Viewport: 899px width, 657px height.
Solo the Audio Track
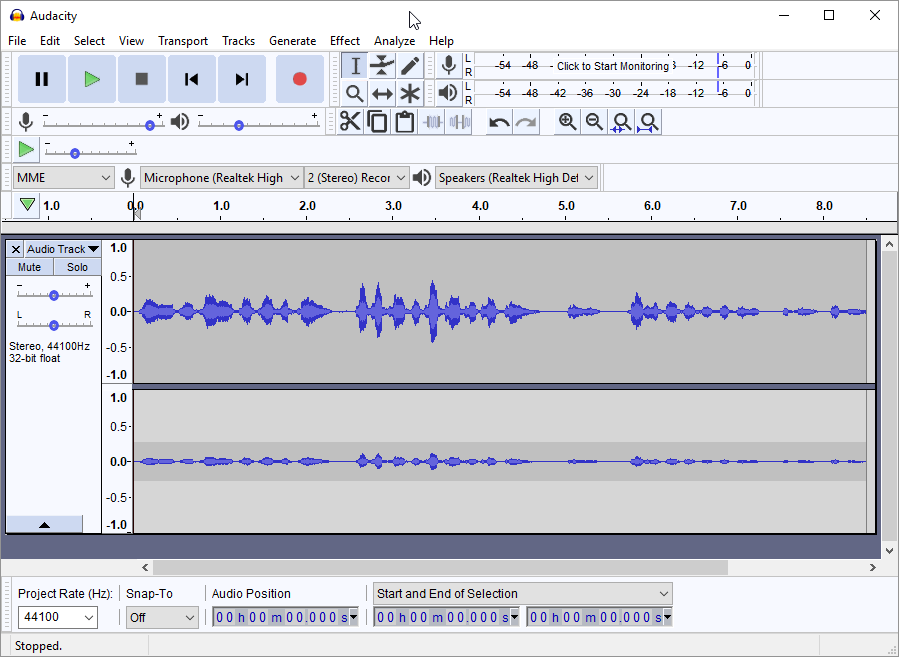pos(77,267)
